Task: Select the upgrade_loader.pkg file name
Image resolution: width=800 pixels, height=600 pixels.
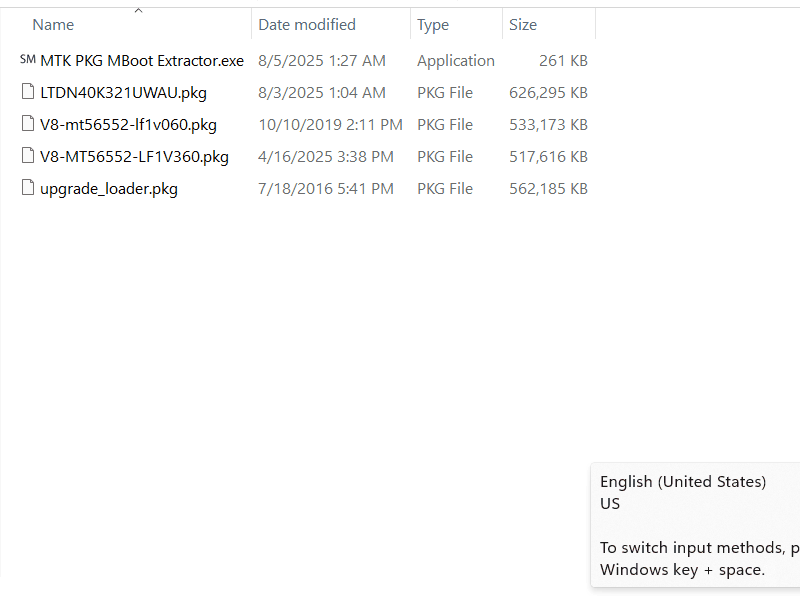Action: (x=109, y=189)
